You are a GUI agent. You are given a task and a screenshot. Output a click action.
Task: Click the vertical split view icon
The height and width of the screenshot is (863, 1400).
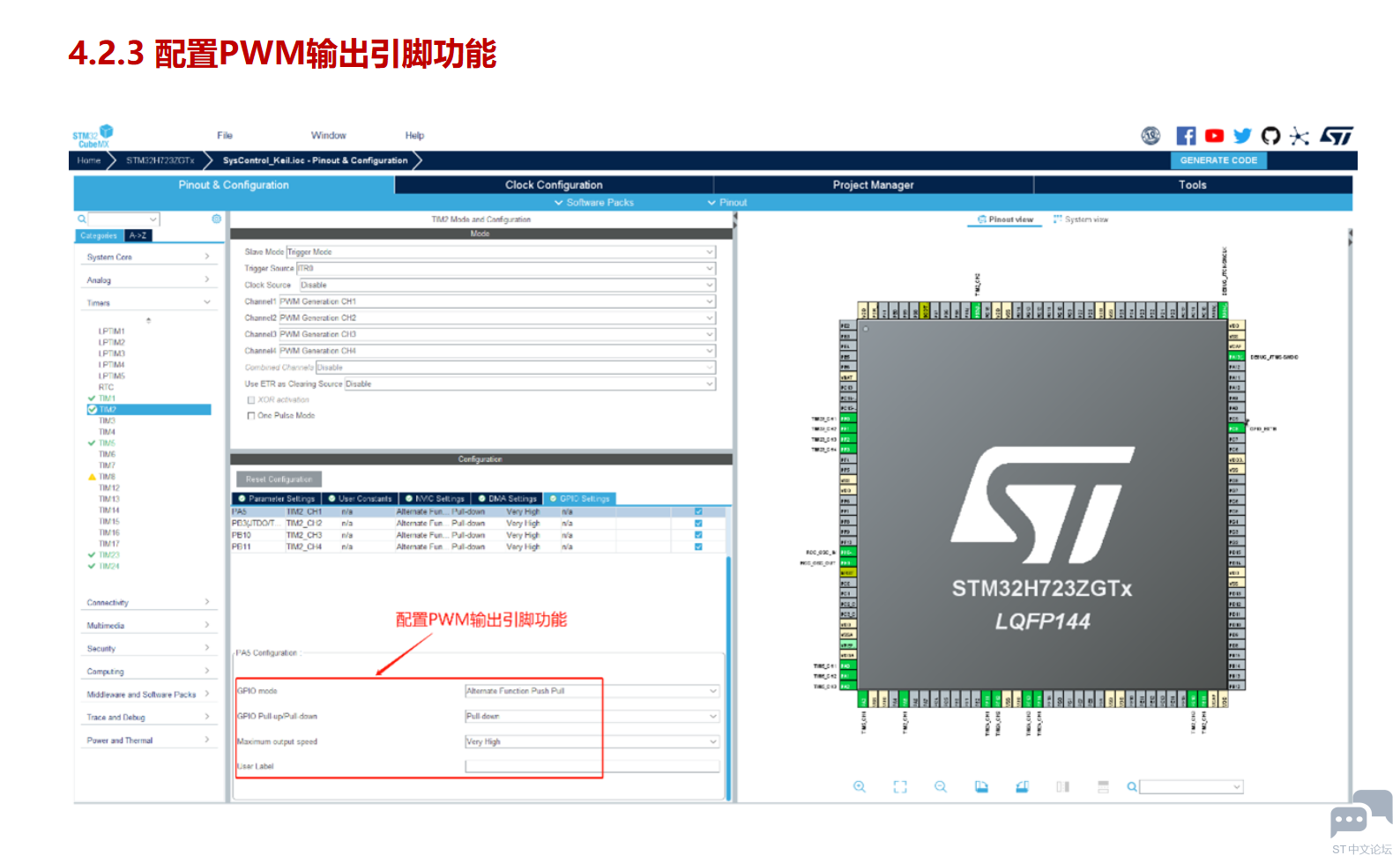[x=1062, y=786]
